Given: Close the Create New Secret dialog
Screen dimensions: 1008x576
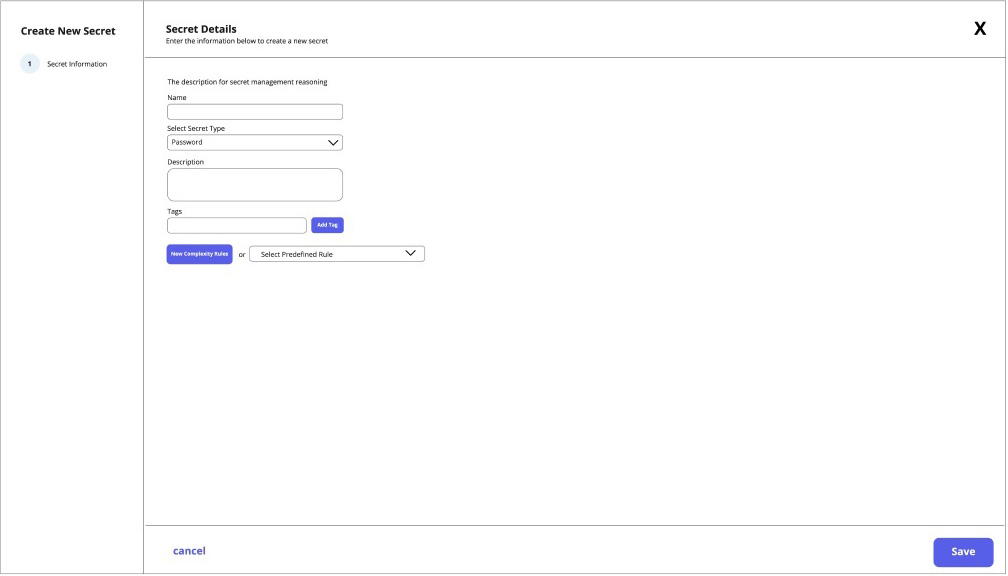Looking at the screenshot, I should [x=978, y=27].
